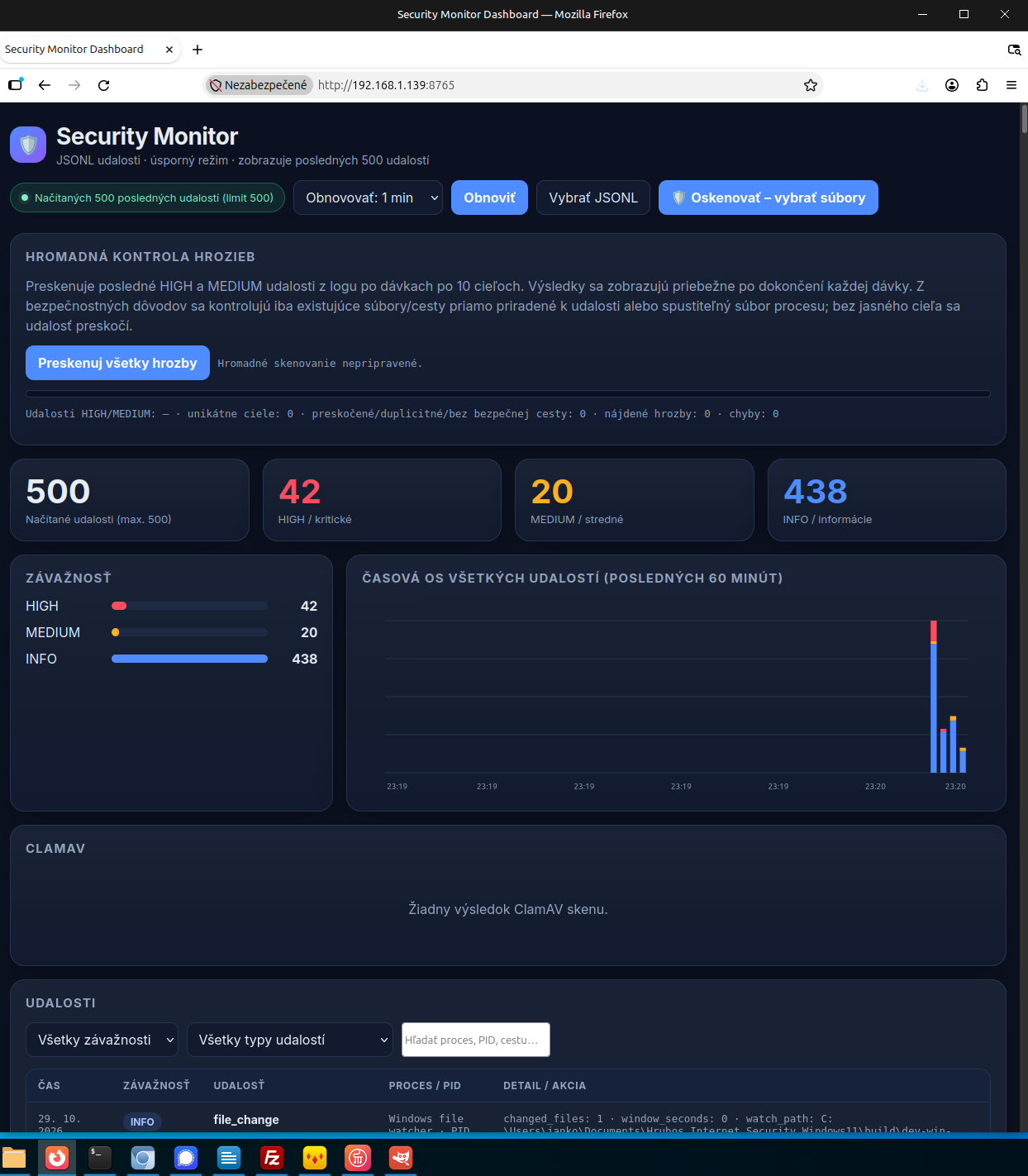Open the Firefox hamburger application menu
Screen dimensions: 1028x1176
1011,85
